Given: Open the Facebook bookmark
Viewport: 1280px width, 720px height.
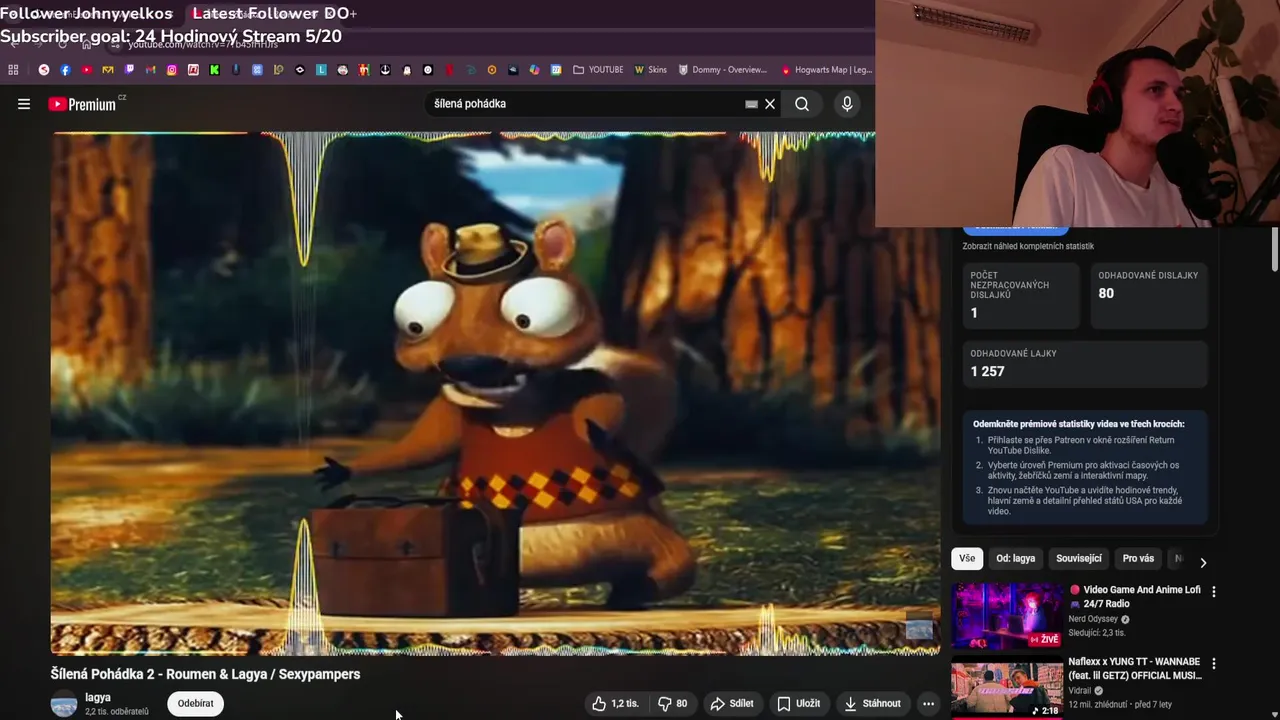Looking at the screenshot, I should point(65,70).
